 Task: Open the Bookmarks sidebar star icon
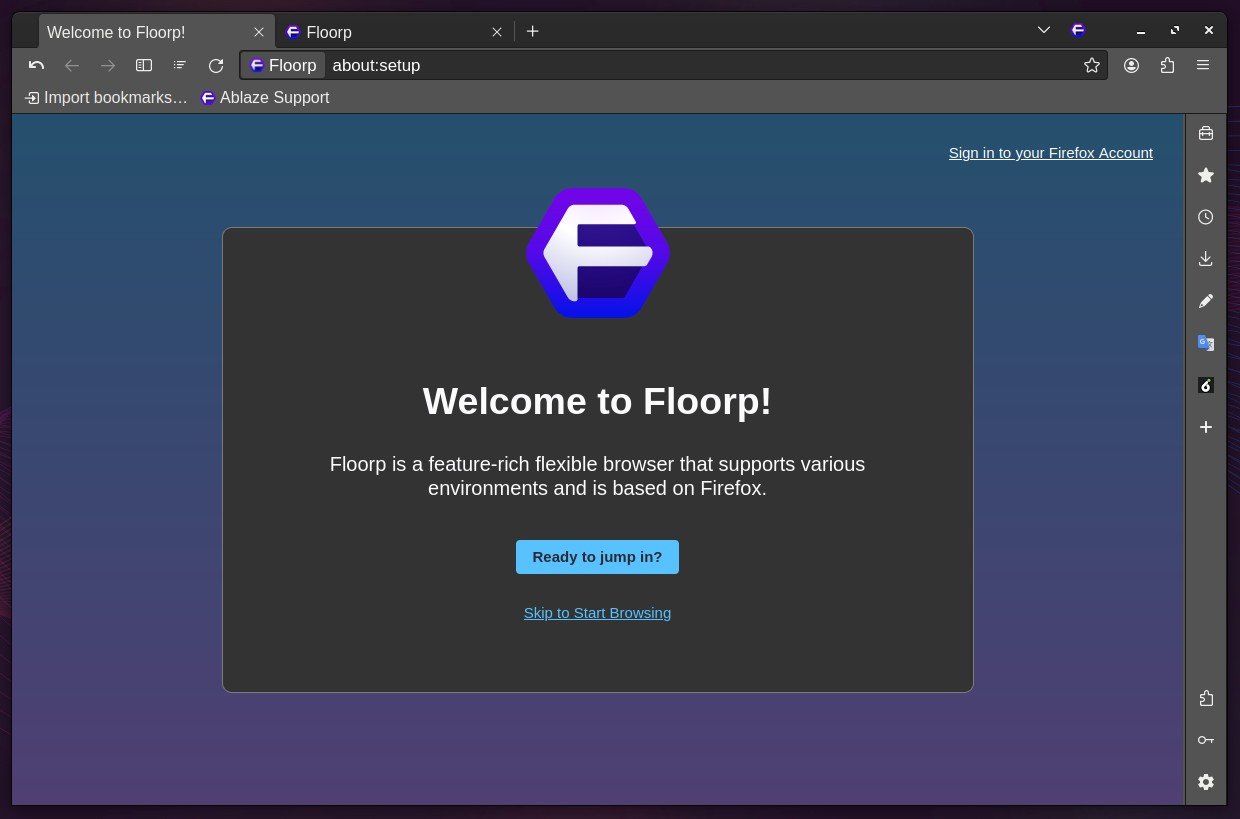click(1205, 175)
